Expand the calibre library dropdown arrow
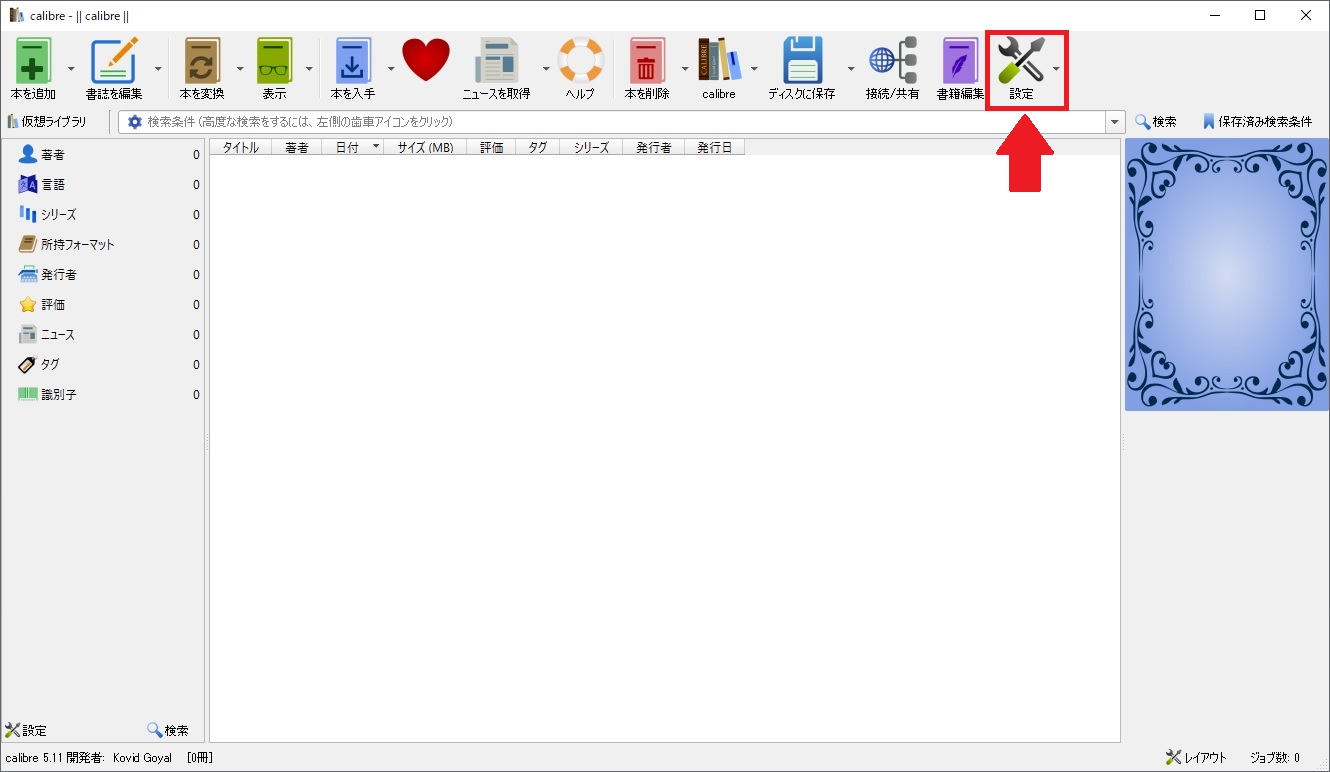Viewport: 1330px width, 772px height. [x=754, y=68]
